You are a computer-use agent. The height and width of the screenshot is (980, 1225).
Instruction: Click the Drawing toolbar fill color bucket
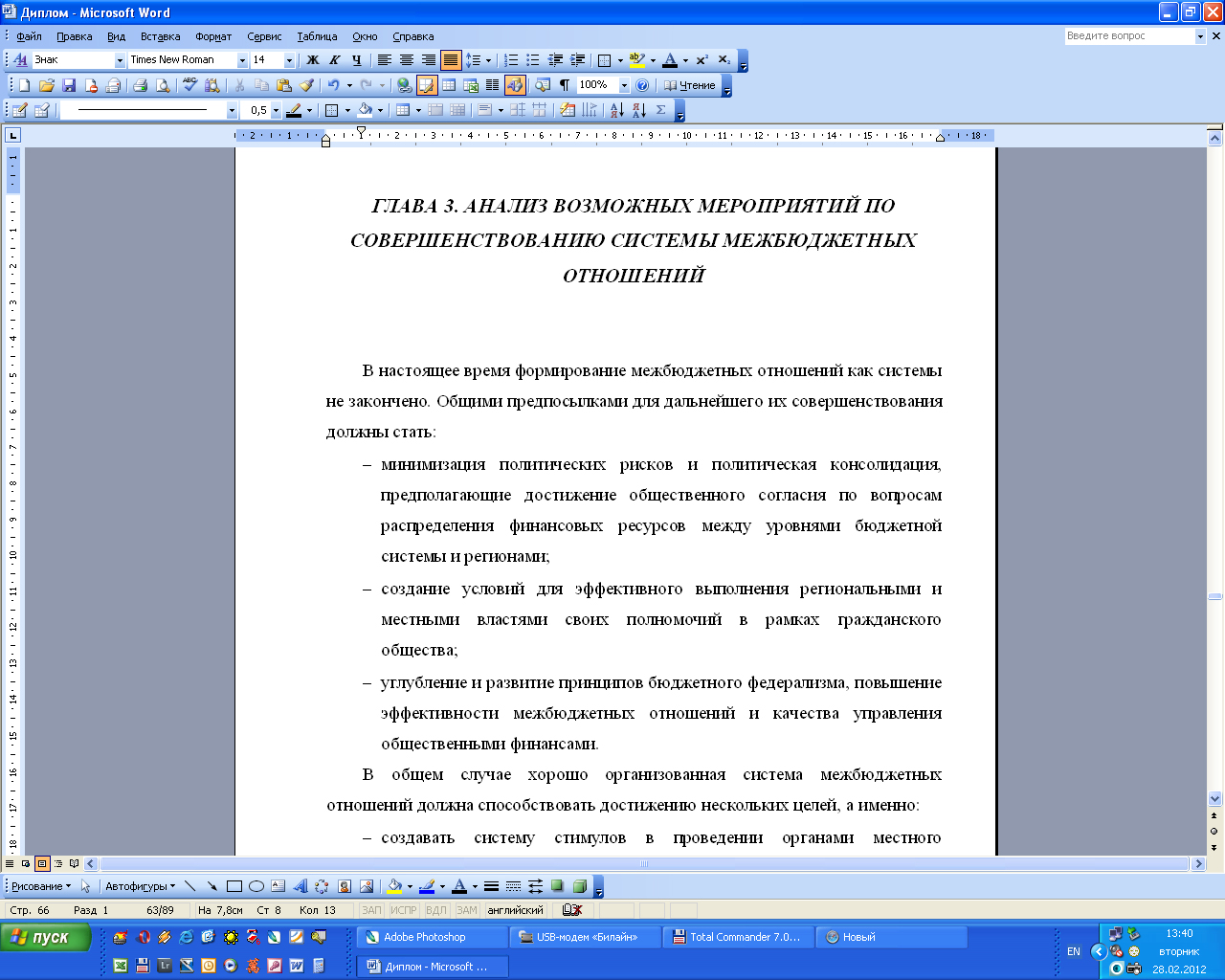[x=394, y=886]
